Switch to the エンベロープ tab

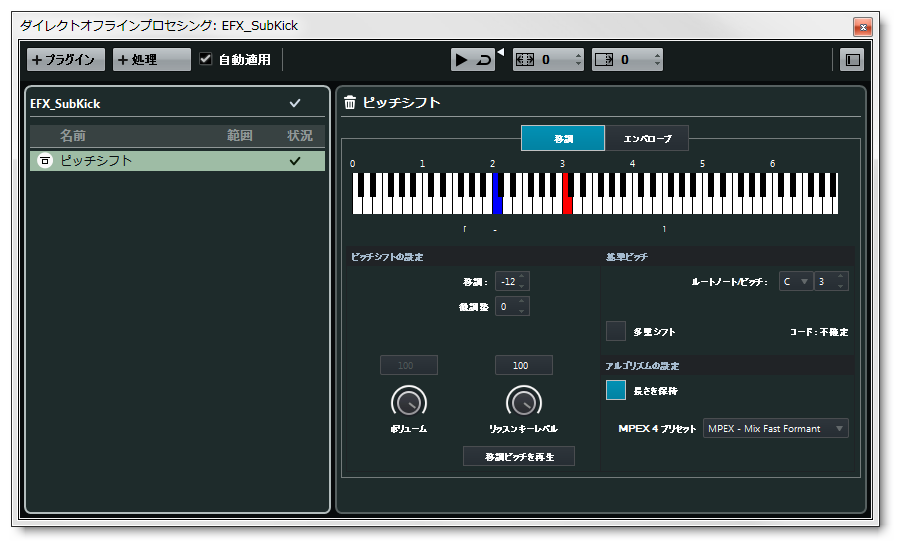pos(647,138)
